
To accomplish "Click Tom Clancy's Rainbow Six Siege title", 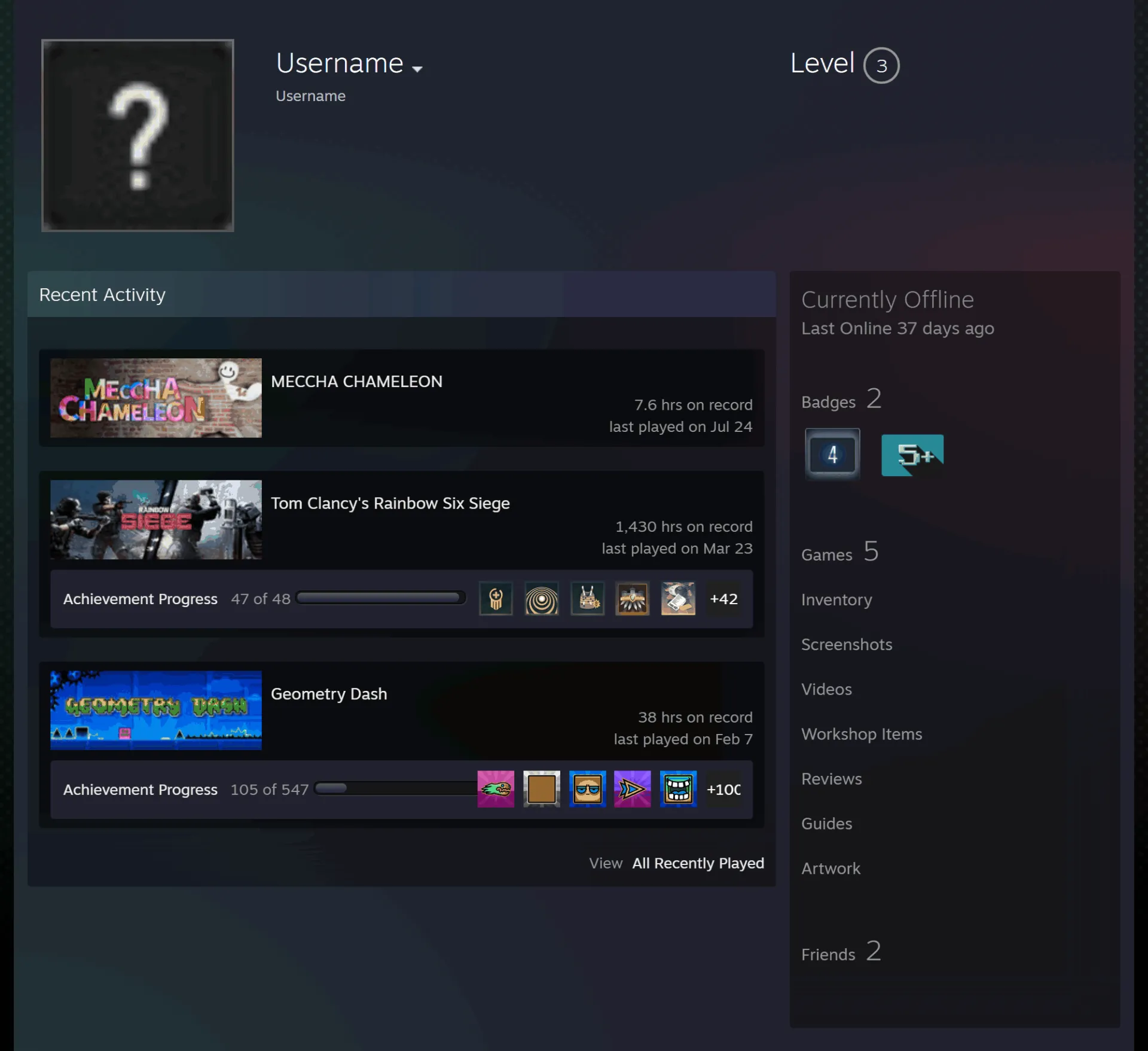I will (390, 503).
